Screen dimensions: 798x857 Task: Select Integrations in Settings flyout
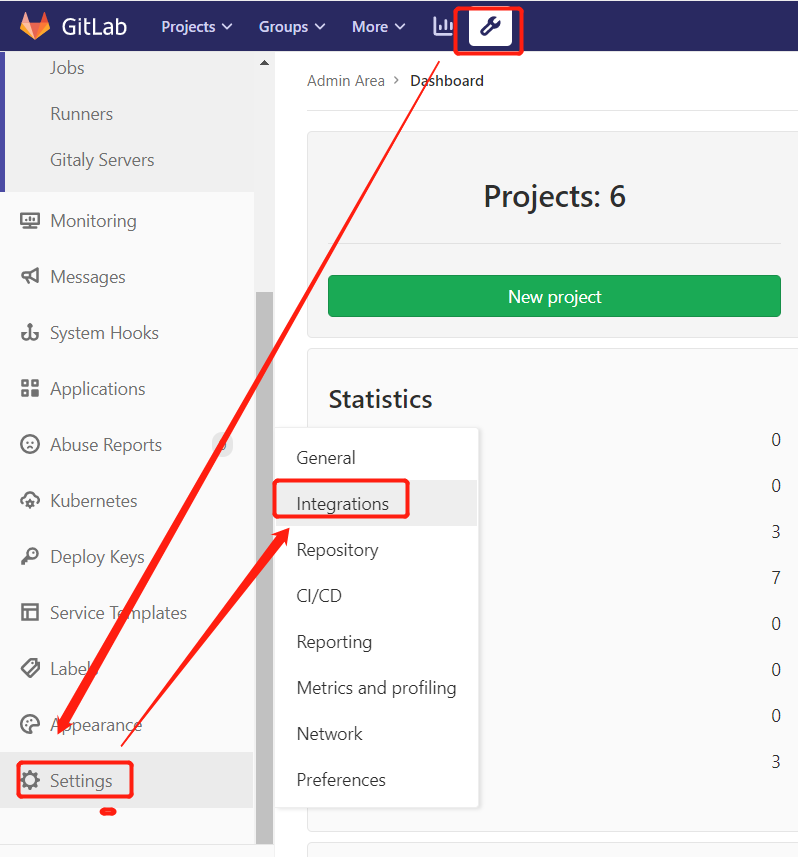pos(376,503)
